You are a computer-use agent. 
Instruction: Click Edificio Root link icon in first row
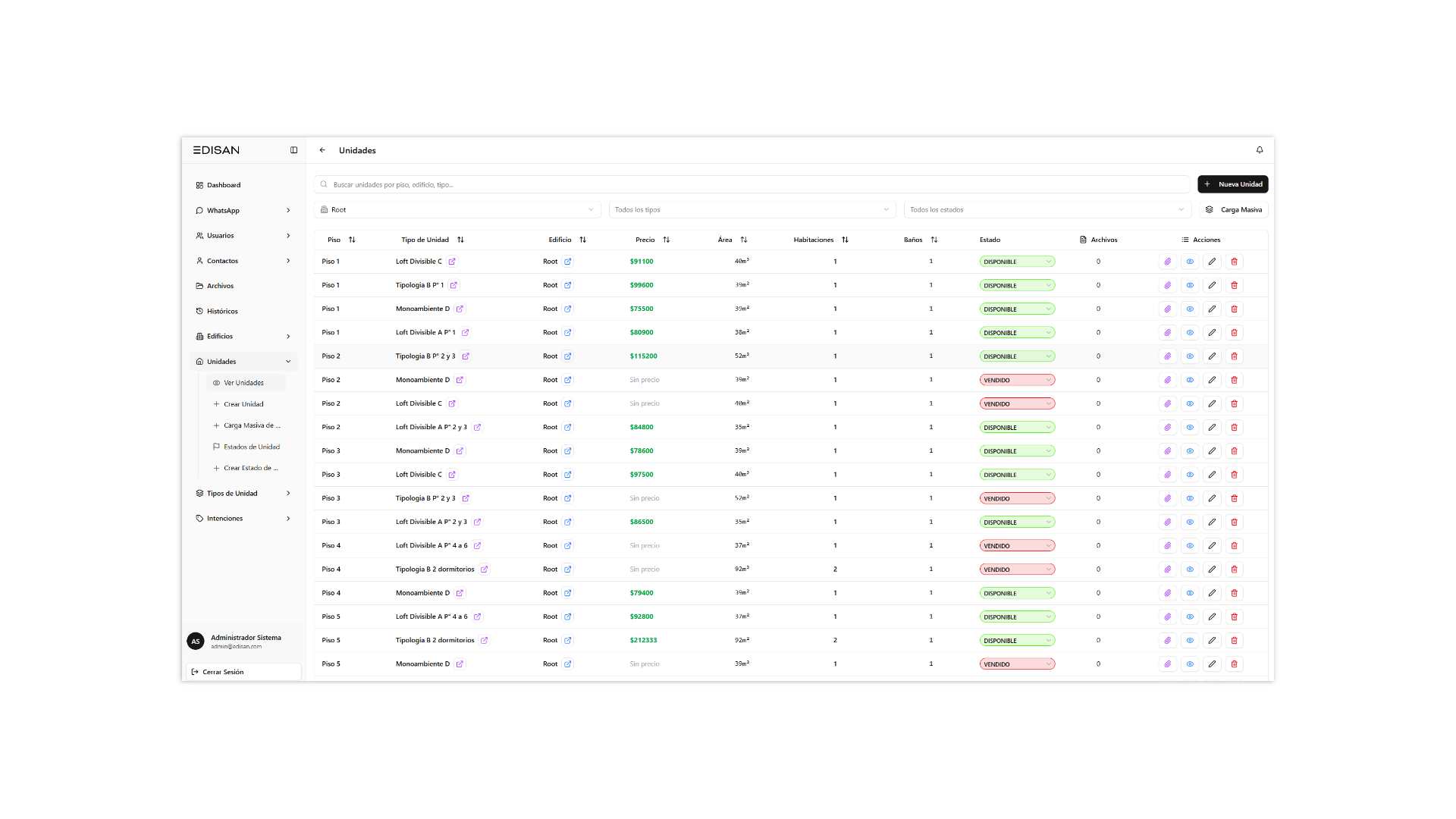click(x=568, y=262)
